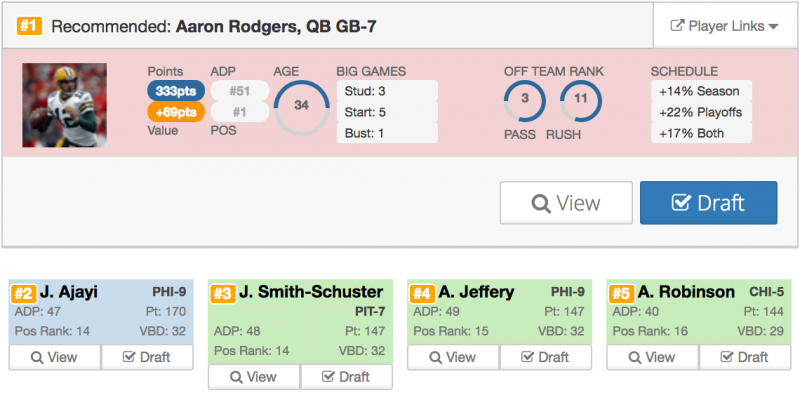This screenshot has width=800, height=393.
Task: Draft A. Robinson
Action: pyautogui.click(x=745, y=357)
